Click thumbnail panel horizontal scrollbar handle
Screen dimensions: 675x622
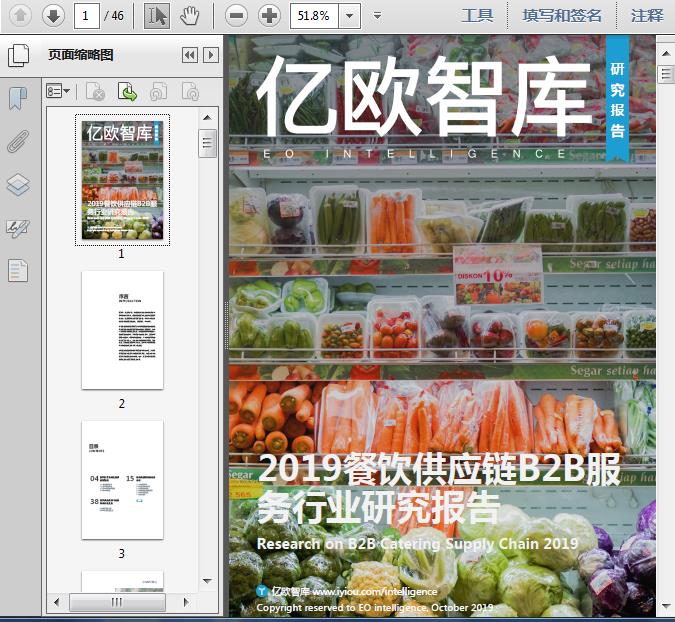tap(117, 602)
